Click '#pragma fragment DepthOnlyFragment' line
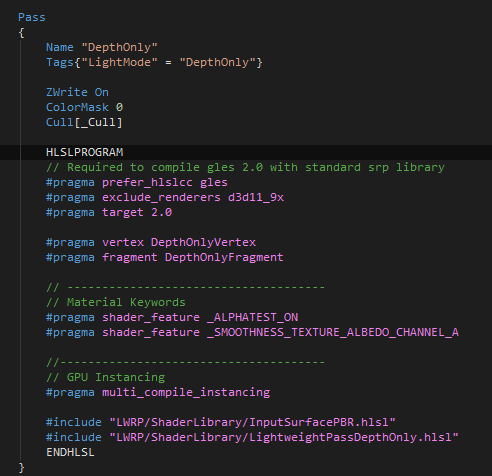The image size is (492, 476). point(165,257)
